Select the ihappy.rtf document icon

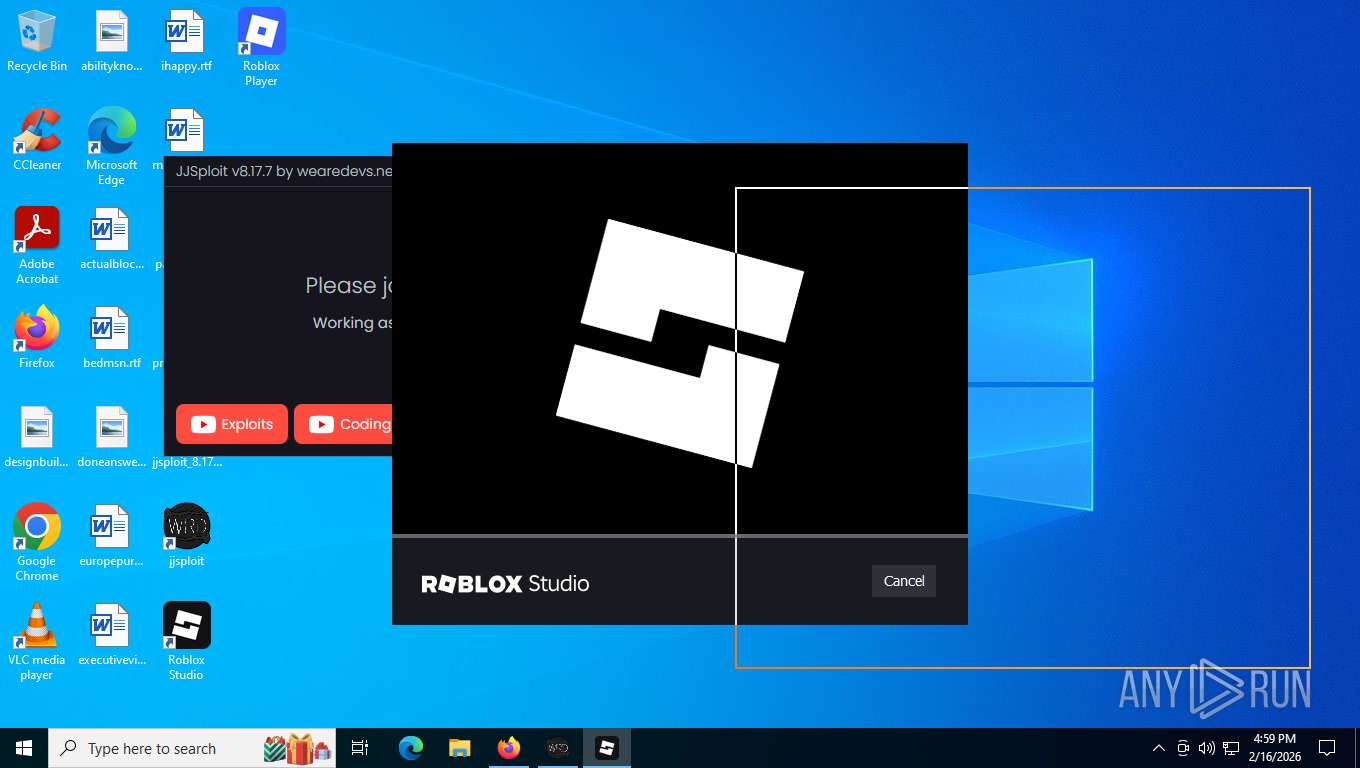pos(186,42)
